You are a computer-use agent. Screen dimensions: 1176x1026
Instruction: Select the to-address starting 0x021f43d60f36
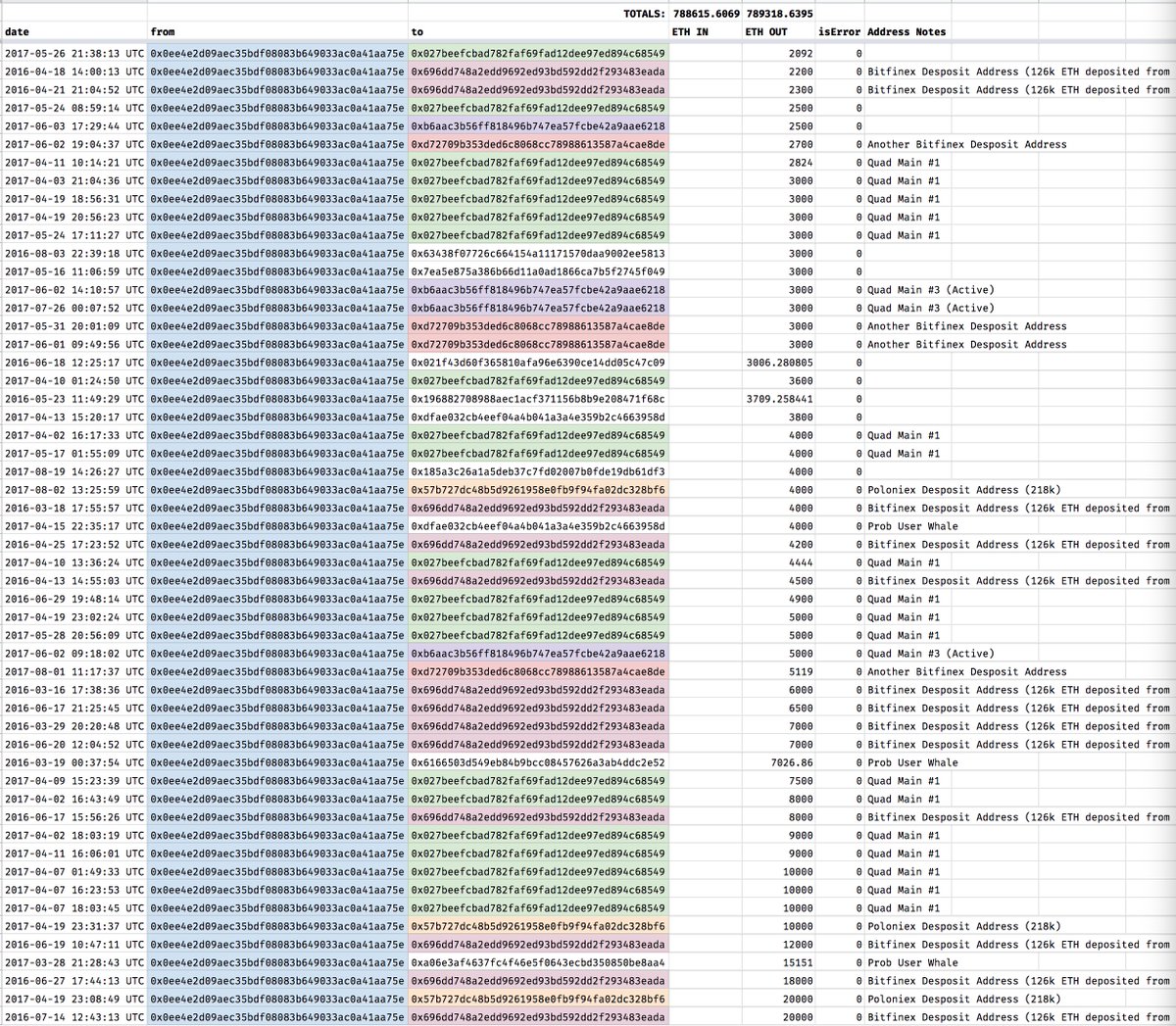coord(538,363)
